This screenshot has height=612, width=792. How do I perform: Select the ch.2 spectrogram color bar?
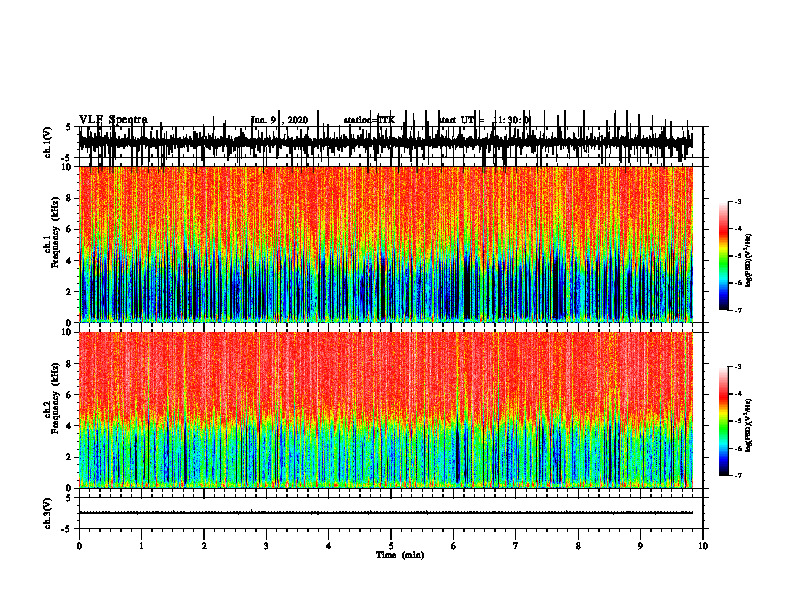723,421
